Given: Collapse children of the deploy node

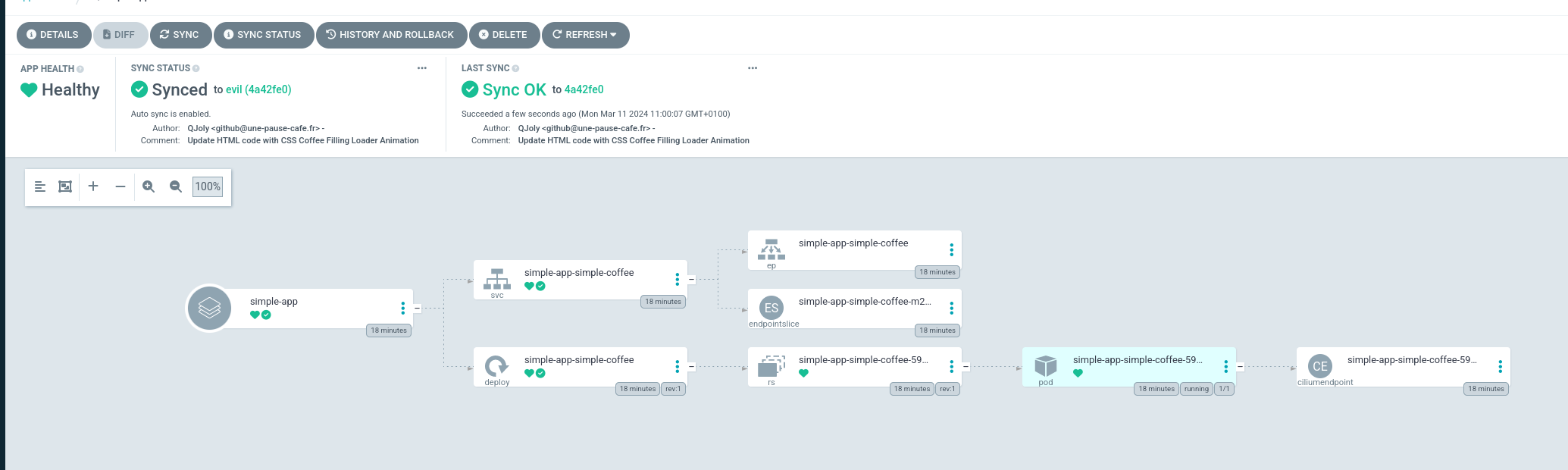Looking at the screenshot, I should tap(691, 367).
